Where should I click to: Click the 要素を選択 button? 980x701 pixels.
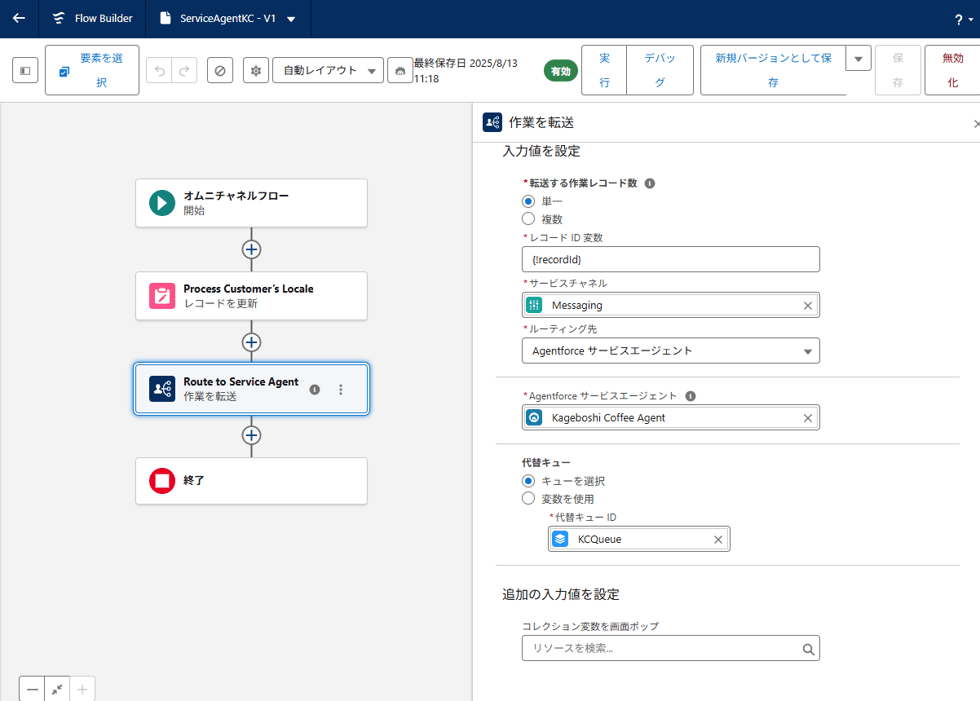92,70
